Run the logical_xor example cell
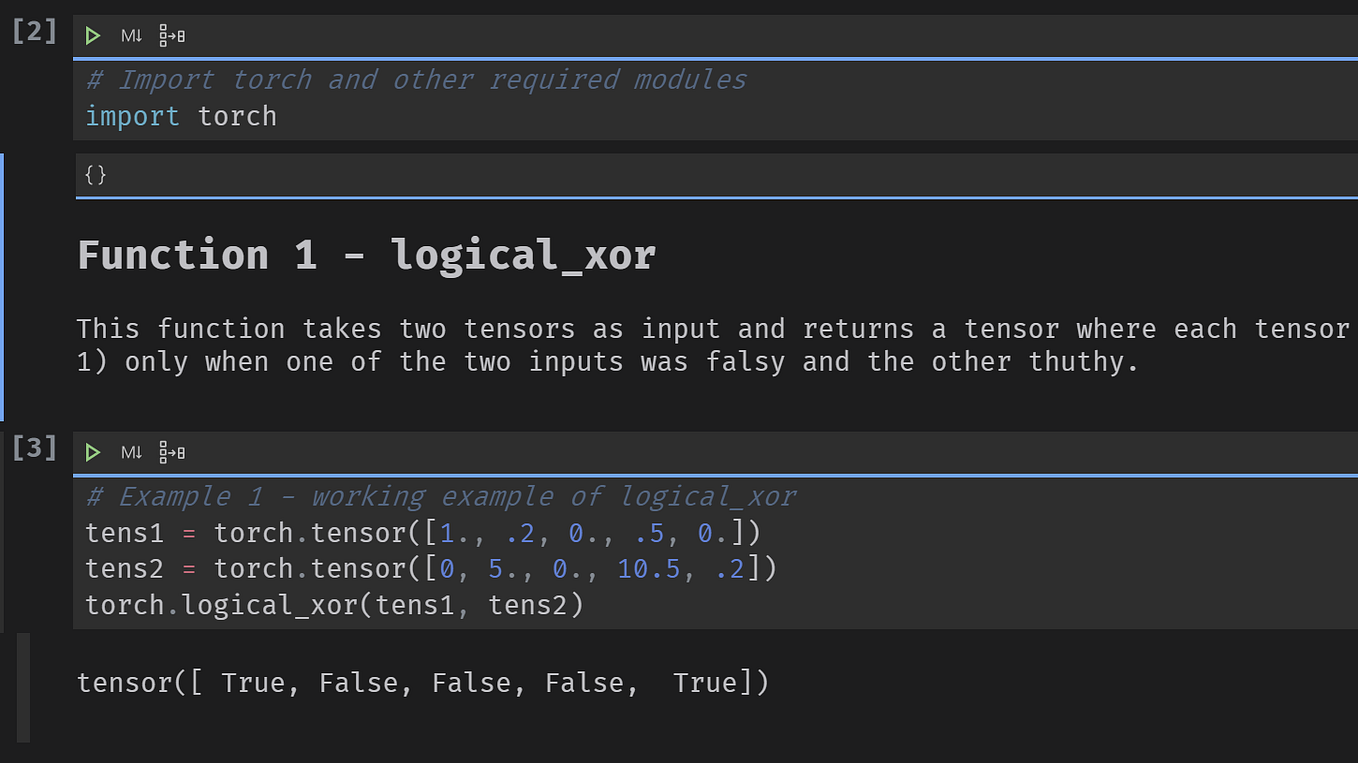This screenshot has height=763, width=1358. [x=93, y=453]
